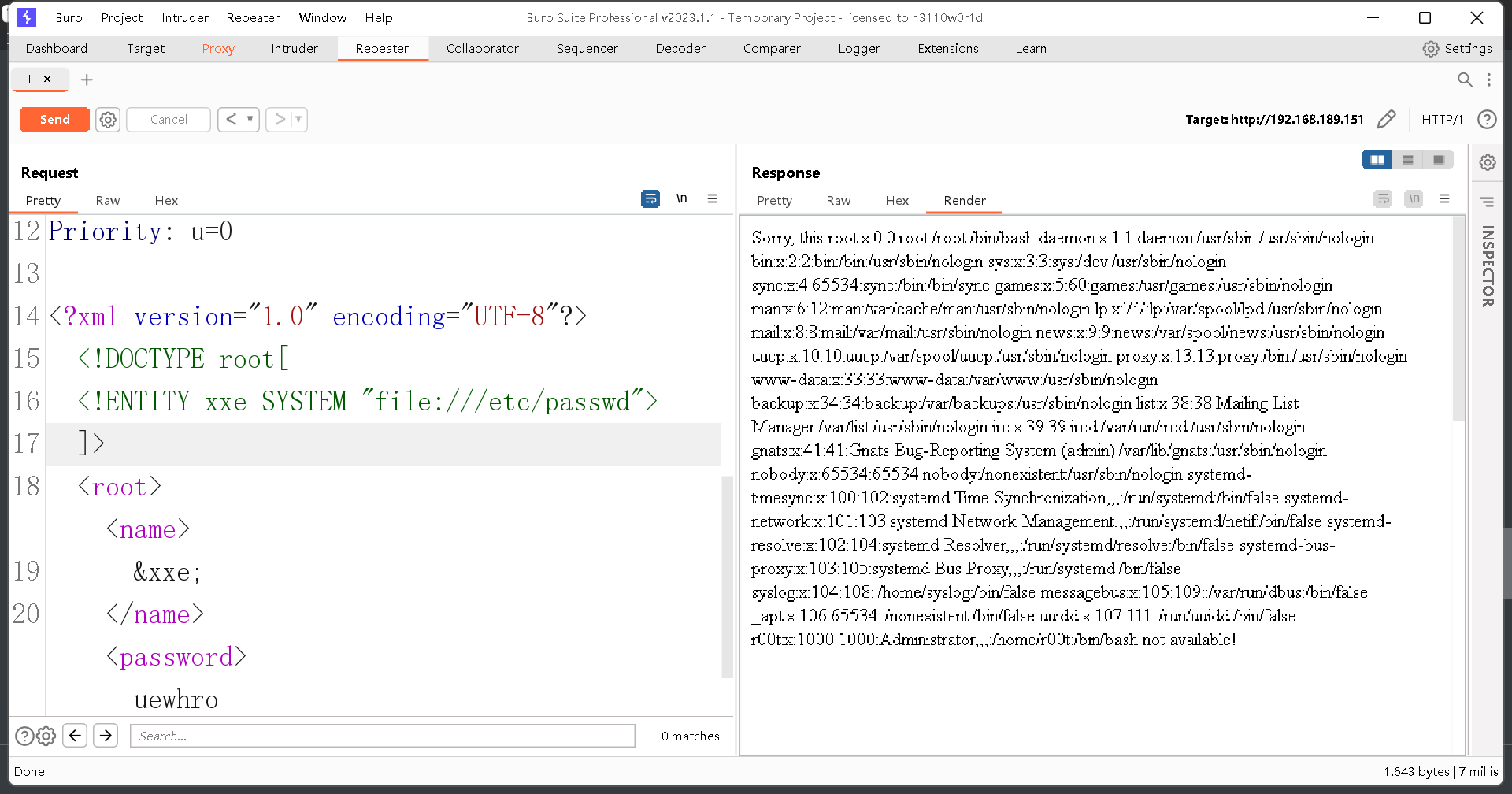Screen dimensions: 1512x794
Task: Toggle response word wrap icon
Action: tap(1383, 198)
